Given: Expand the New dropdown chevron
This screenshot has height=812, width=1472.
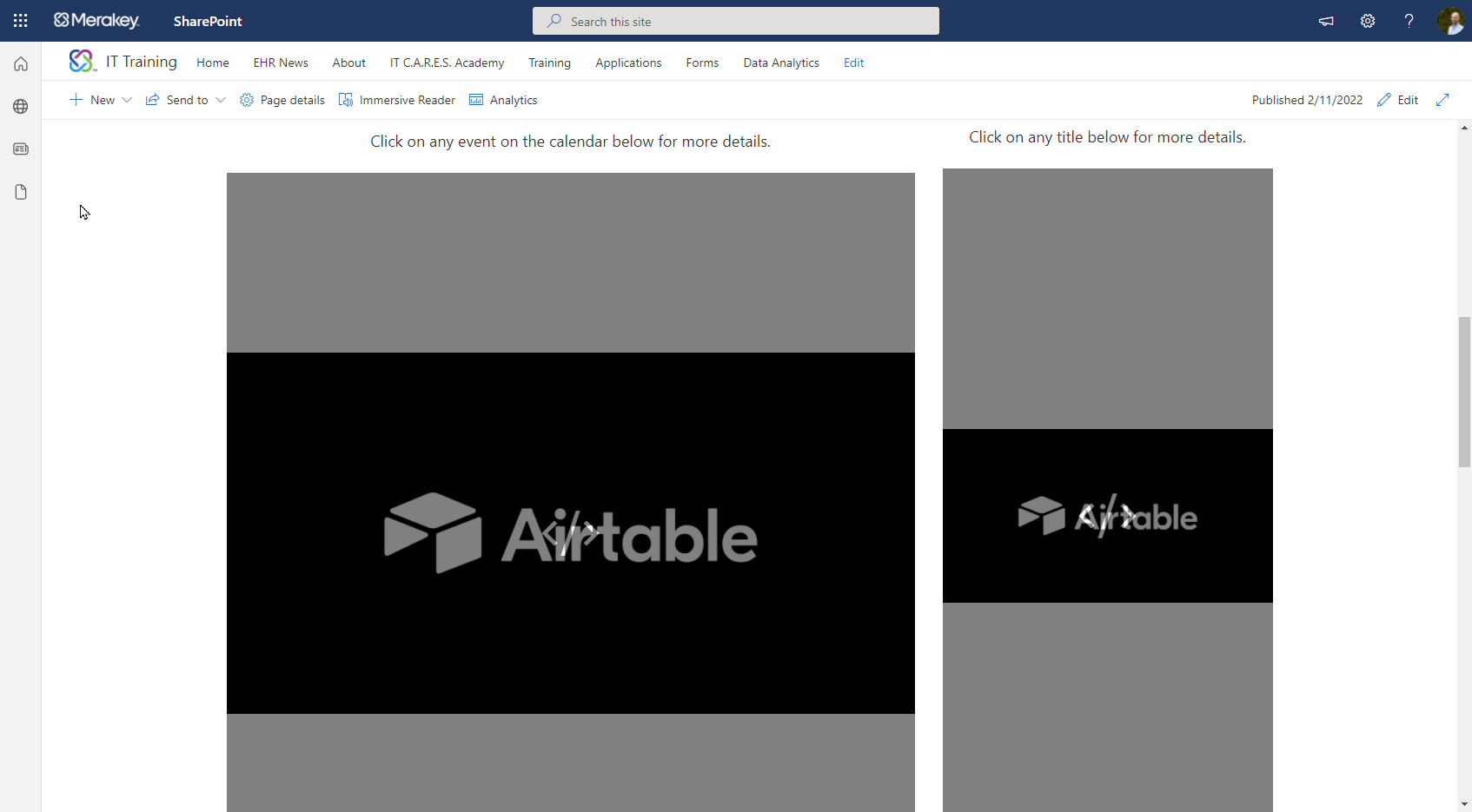Looking at the screenshot, I should coord(127,100).
